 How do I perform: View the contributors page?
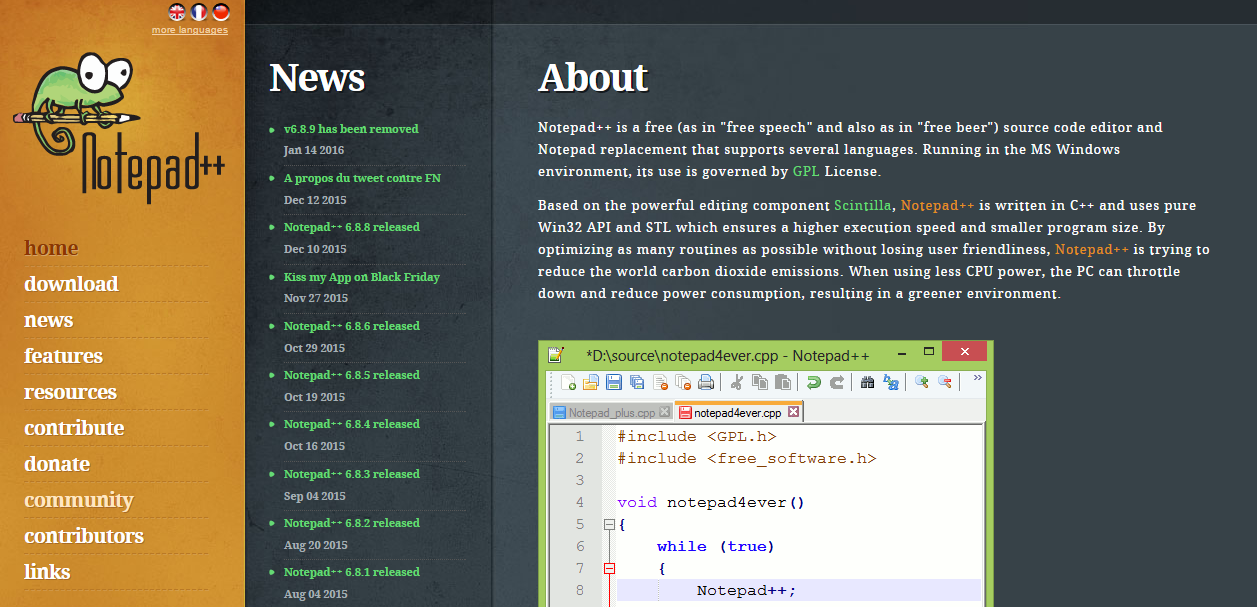(x=84, y=536)
